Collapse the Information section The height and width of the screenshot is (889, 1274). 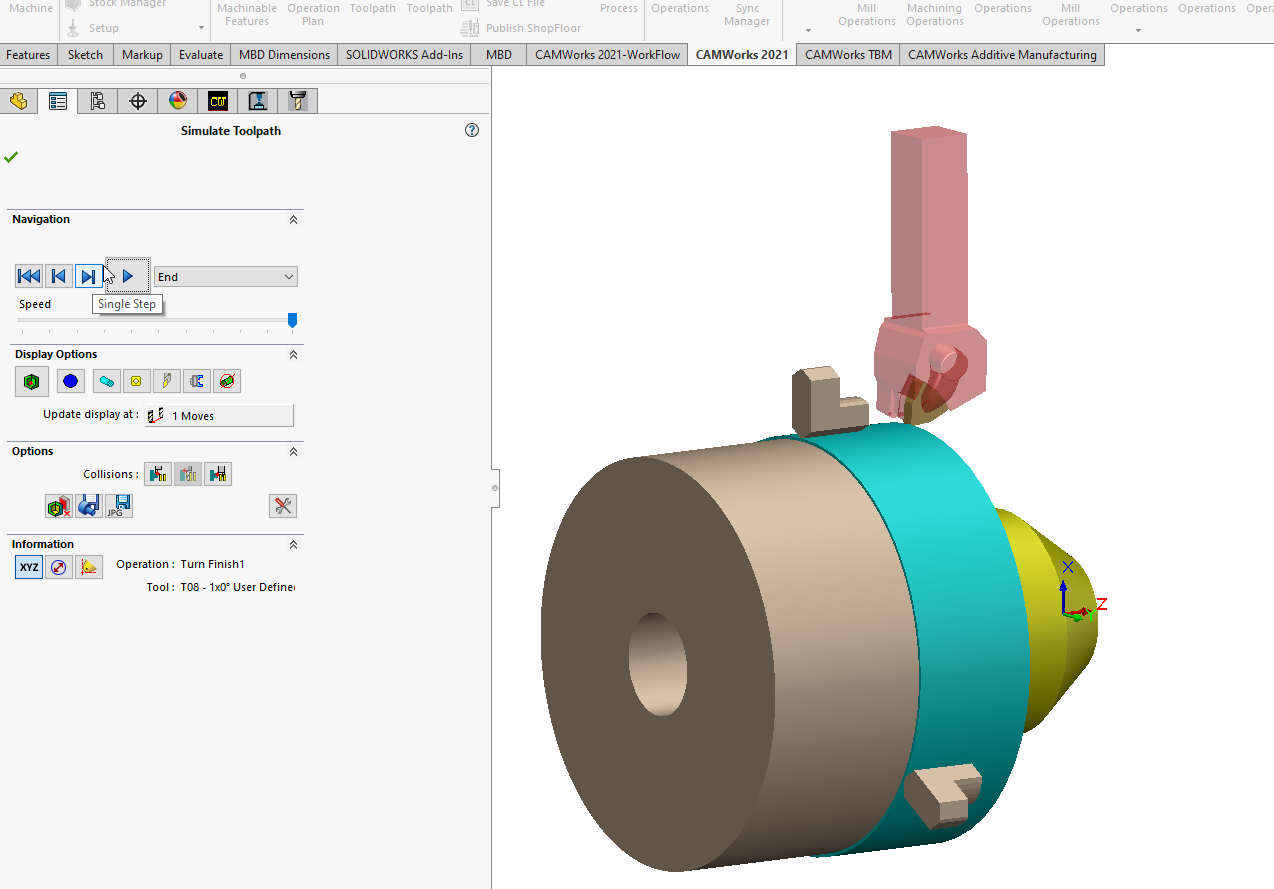click(293, 544)
